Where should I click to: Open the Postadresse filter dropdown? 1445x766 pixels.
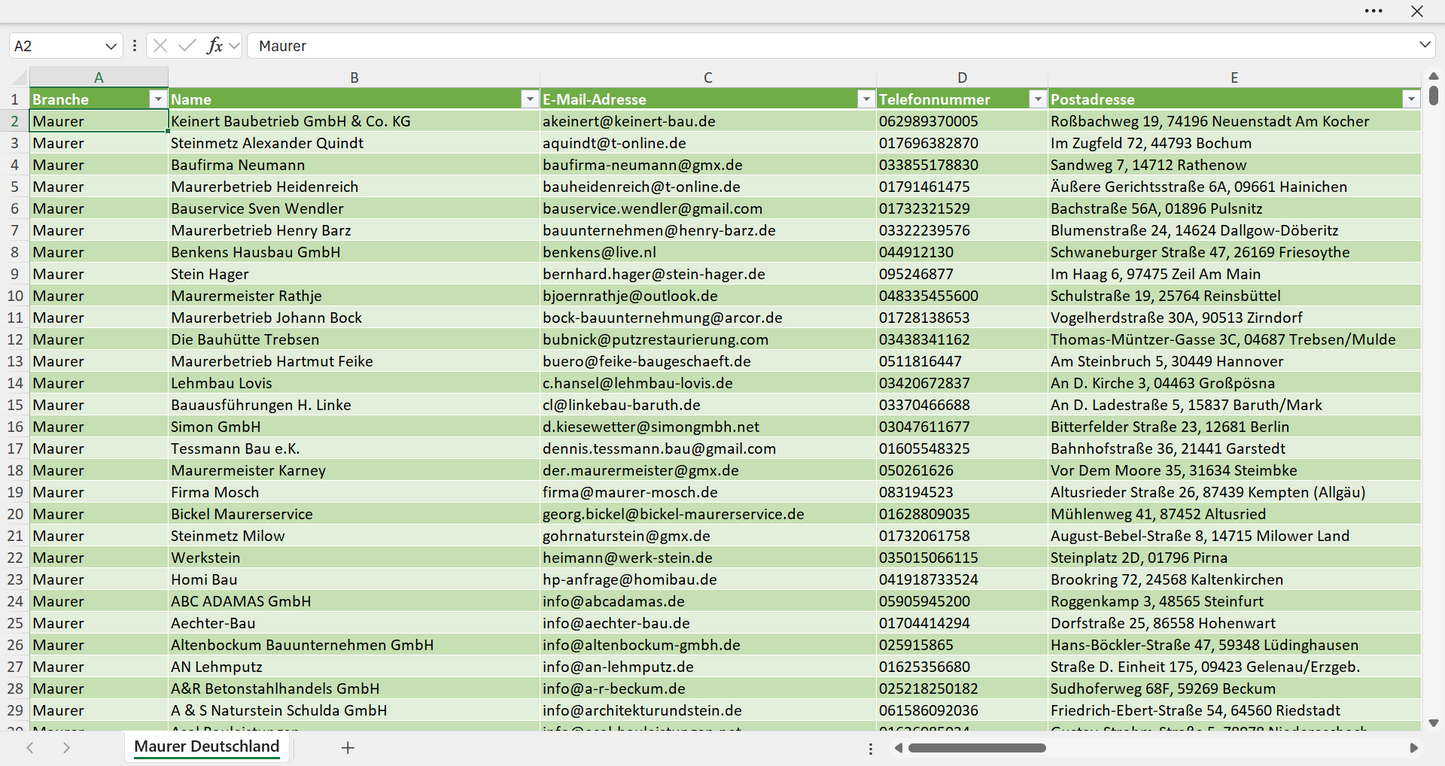point(1411,99)
